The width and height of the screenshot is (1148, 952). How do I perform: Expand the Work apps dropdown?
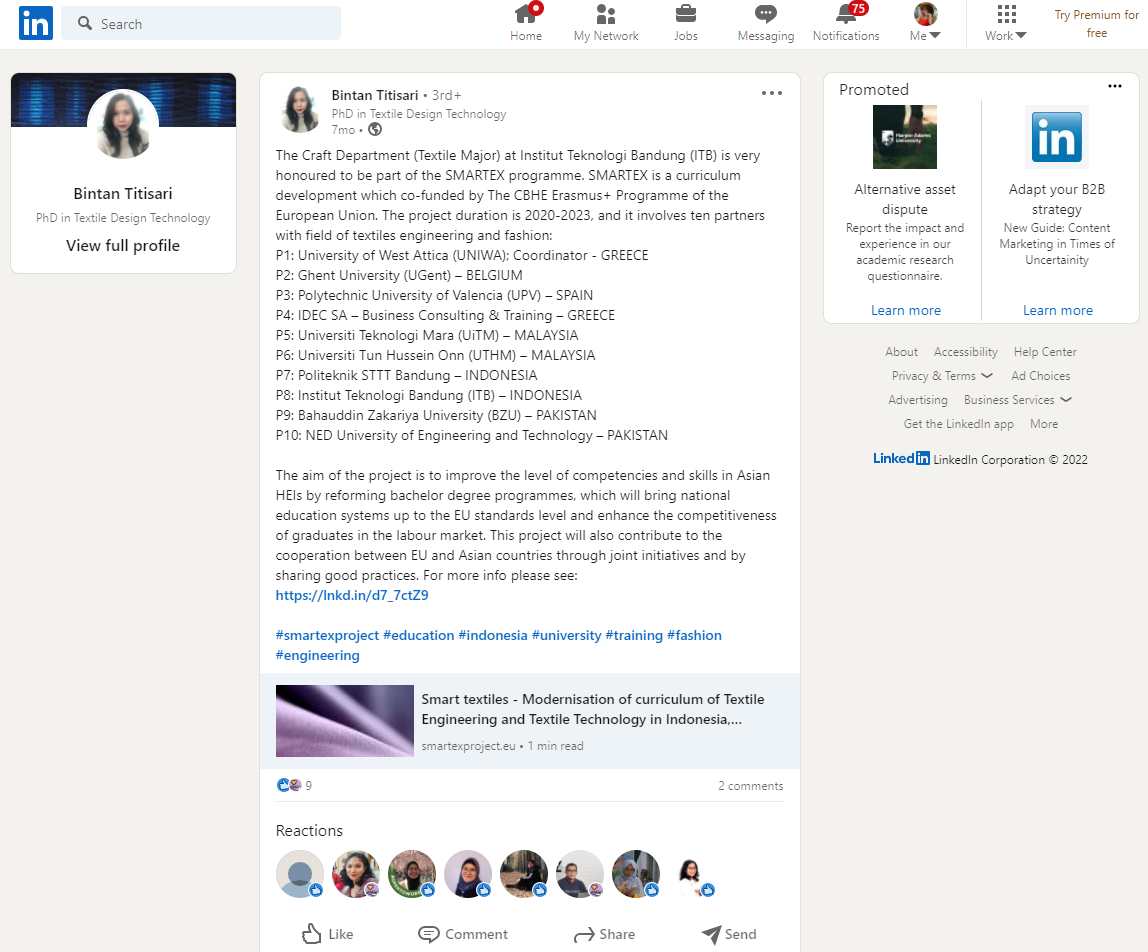[1005, 23]
